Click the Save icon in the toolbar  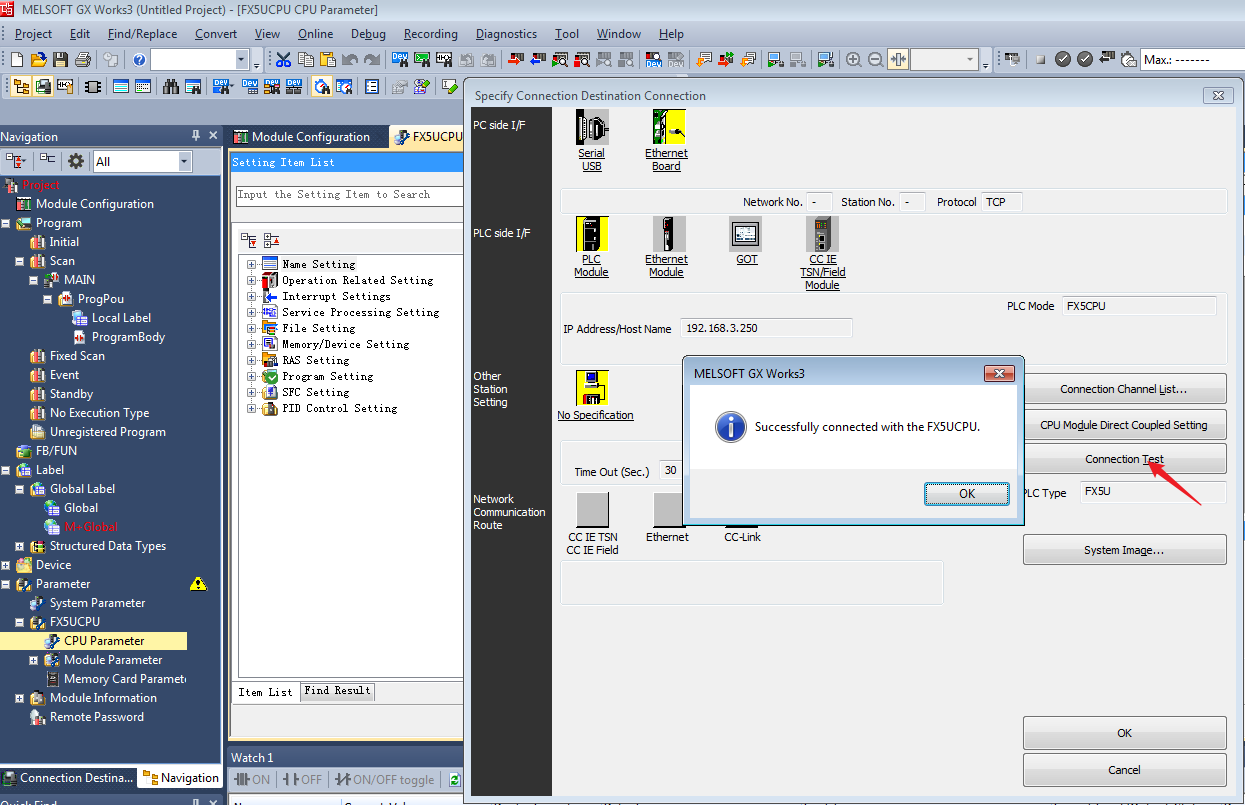[61, 60]
